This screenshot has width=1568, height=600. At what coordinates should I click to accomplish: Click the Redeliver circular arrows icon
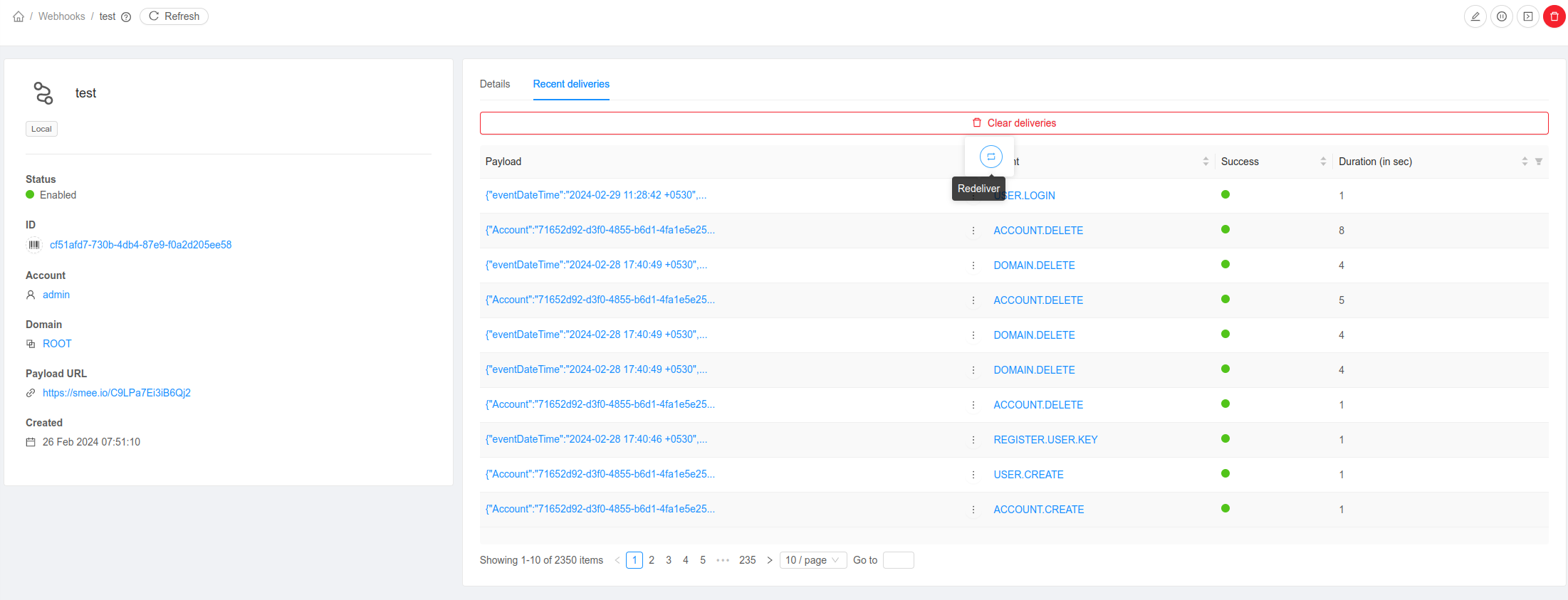(991, 157)
